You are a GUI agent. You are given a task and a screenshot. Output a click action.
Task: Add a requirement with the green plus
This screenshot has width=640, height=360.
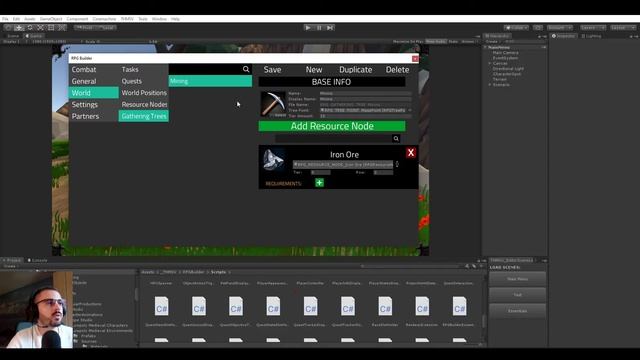coord(320,183)
